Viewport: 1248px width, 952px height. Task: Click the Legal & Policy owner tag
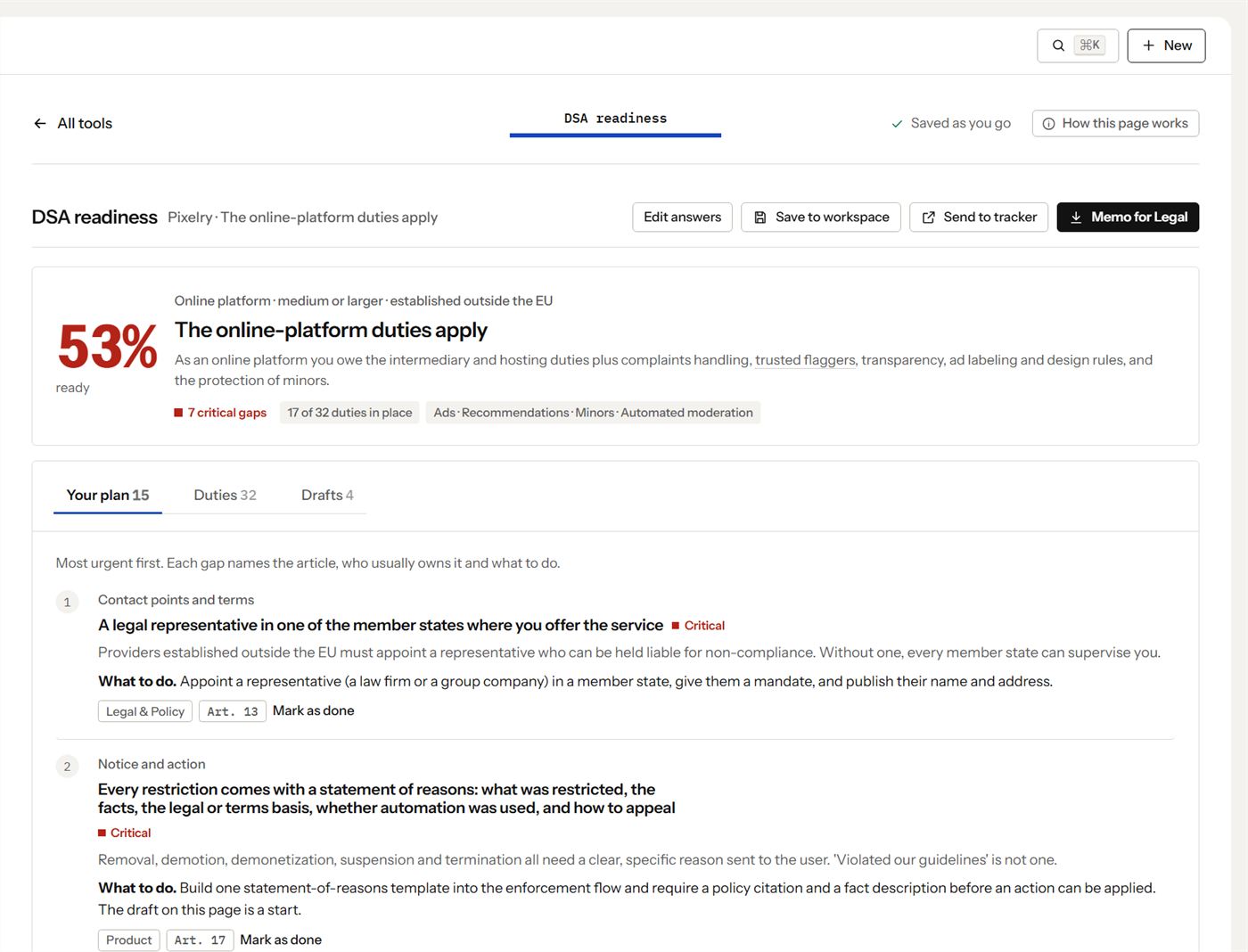coord(145,711)
